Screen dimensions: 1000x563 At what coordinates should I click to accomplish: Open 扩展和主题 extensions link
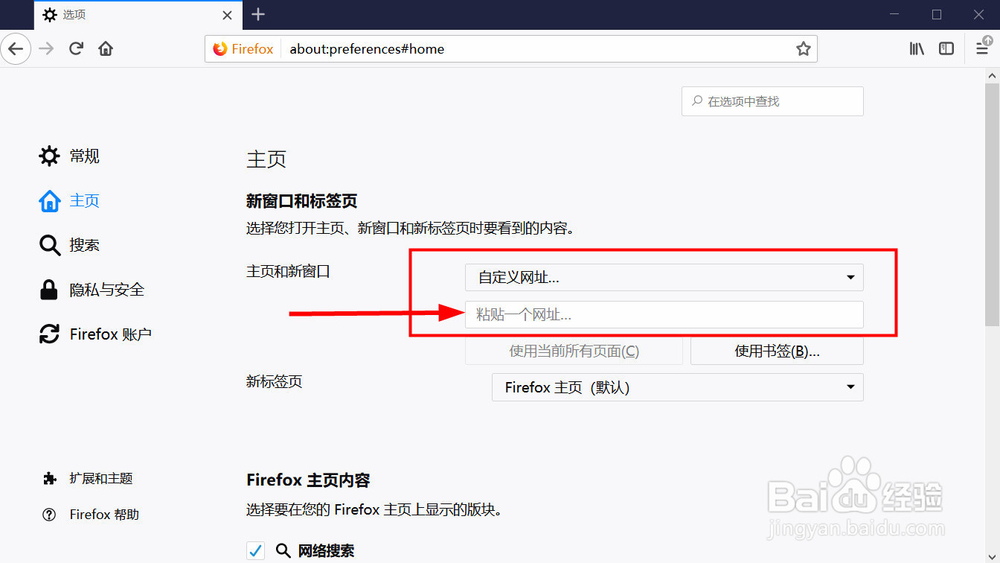coord(87,479)
